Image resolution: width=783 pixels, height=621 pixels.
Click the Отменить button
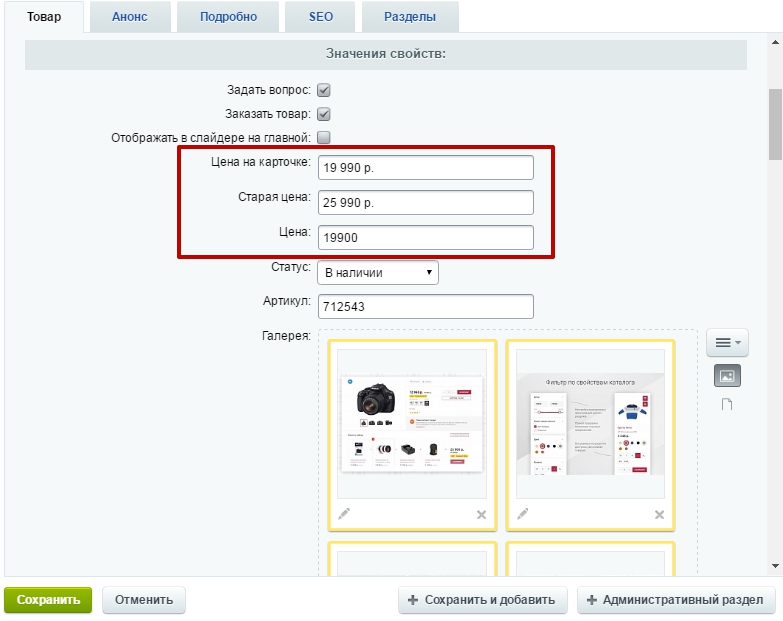coord(144,600)
